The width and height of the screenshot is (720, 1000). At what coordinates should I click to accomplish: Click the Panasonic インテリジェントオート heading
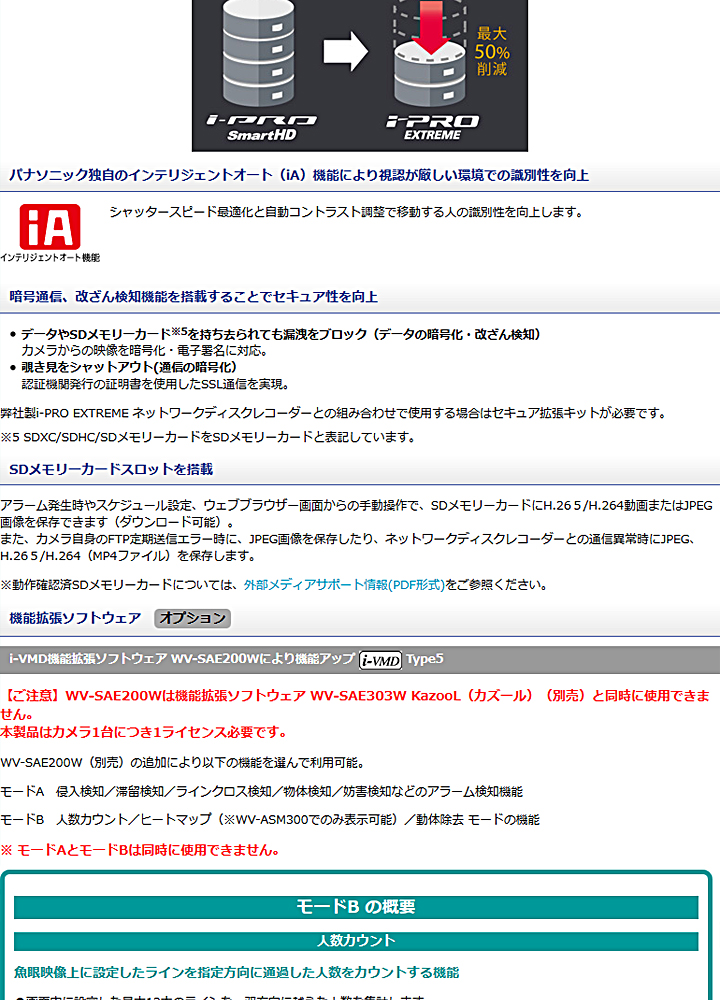click(x=299, y=175)
